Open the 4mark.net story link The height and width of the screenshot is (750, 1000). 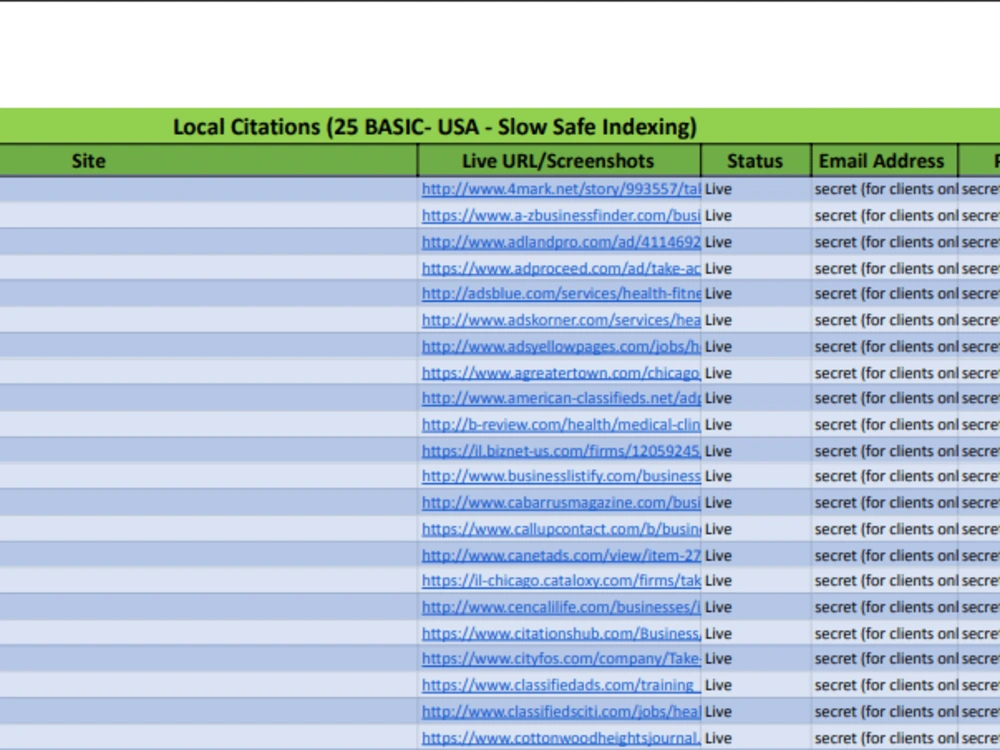(561, 189)
